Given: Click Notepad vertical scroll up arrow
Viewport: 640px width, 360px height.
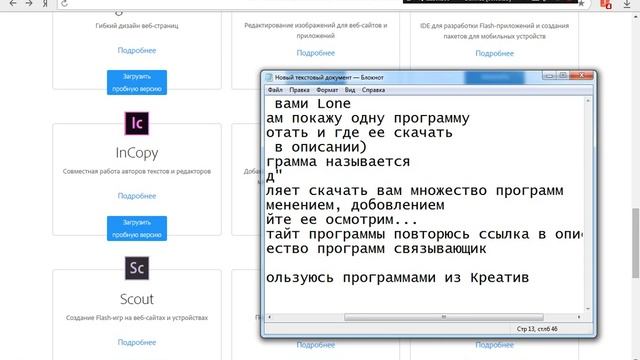Looking at the screenshot, I should [588, 100].
